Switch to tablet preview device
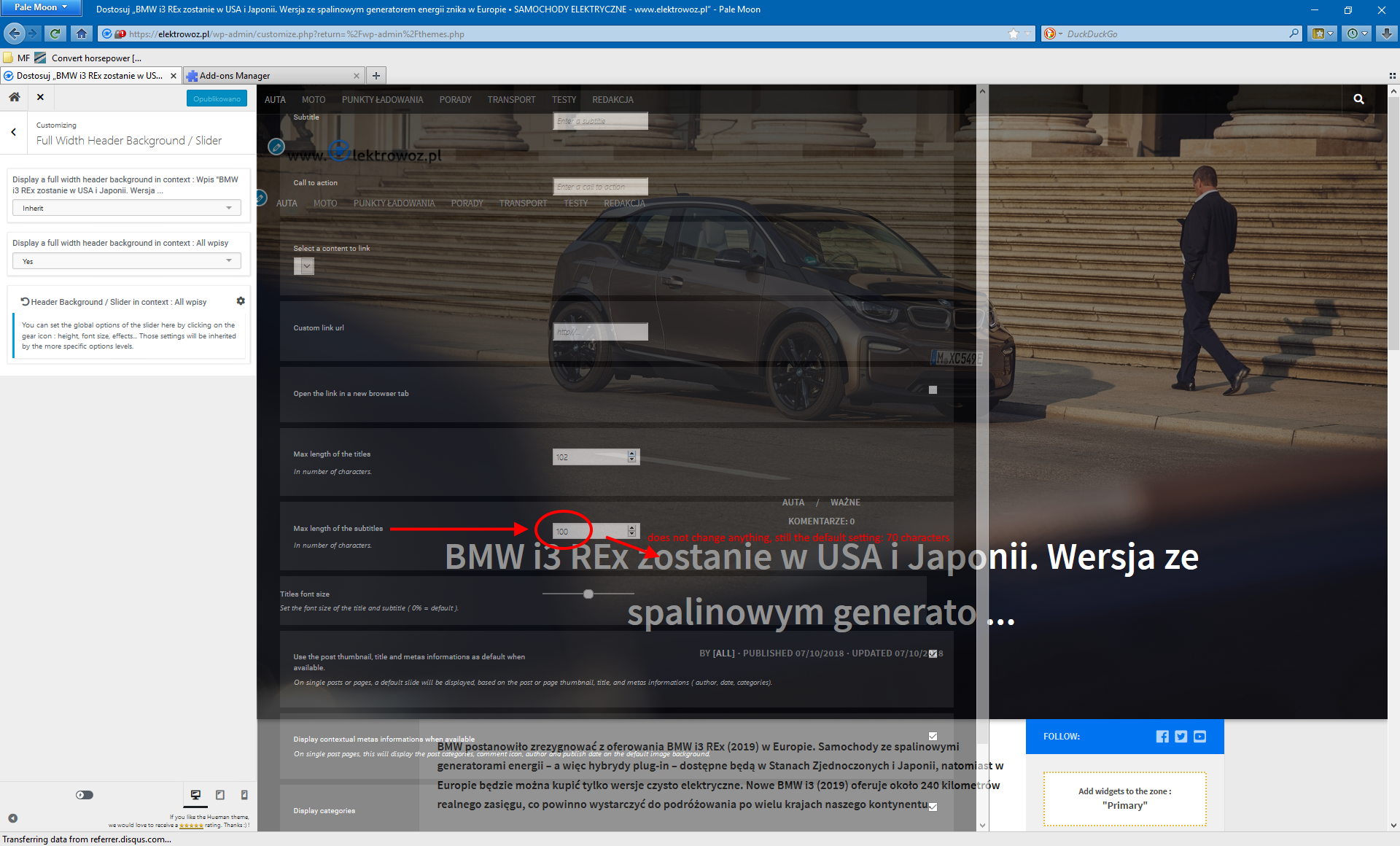The width and height of the screenshot is (1400, 846). [x=220, y=795]
